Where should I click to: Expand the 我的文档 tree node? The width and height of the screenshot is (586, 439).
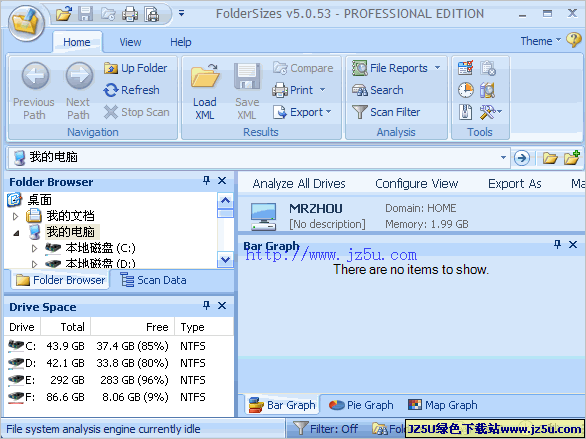(15, 216)
